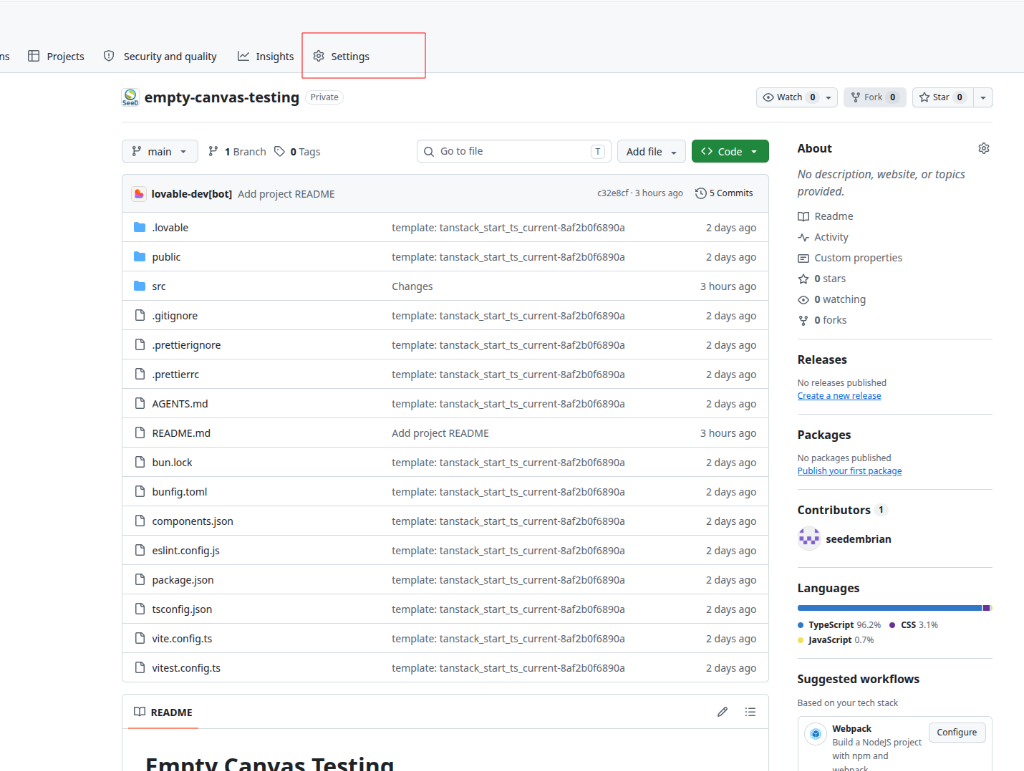Viewport: 1024px width, 771px height.
Task: View the 0 watching link
Action: pos(831,300)
